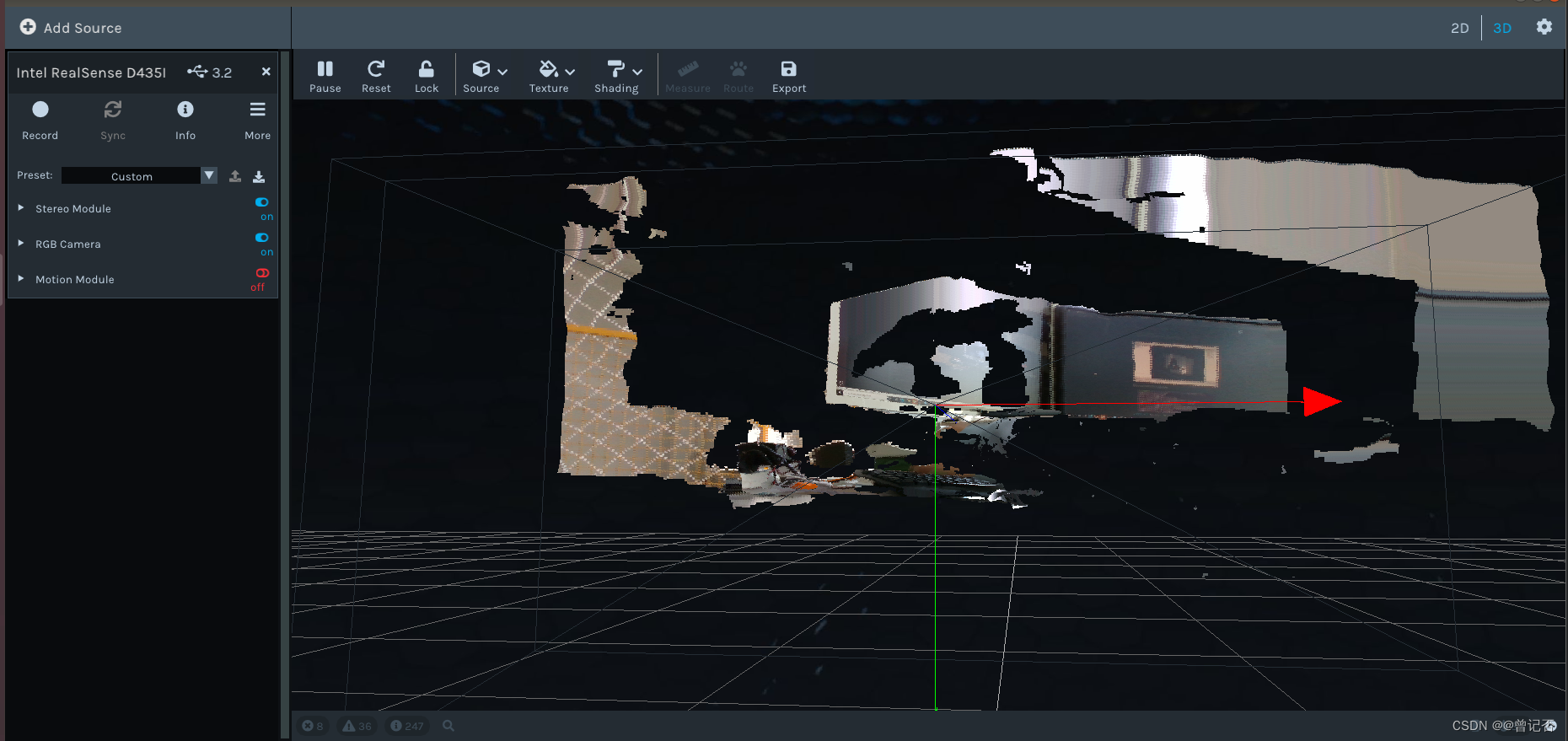The image size is (1568, 741).
Task: Click the Sync icon
Action: pos(113,110)
